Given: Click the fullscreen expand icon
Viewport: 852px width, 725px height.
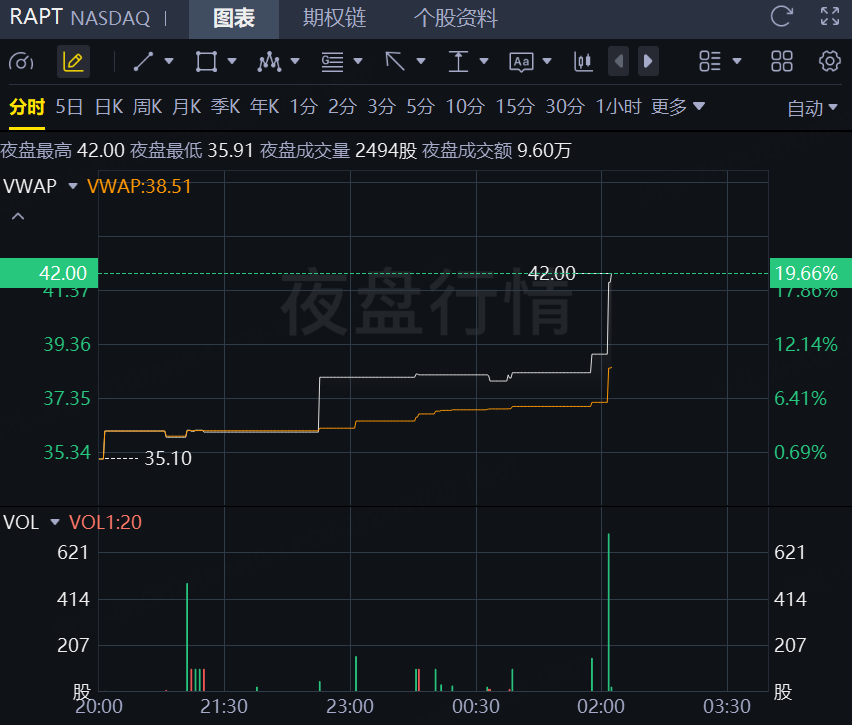Looking at the screenshot, I should pyautogui.click(x=830, y=16).
